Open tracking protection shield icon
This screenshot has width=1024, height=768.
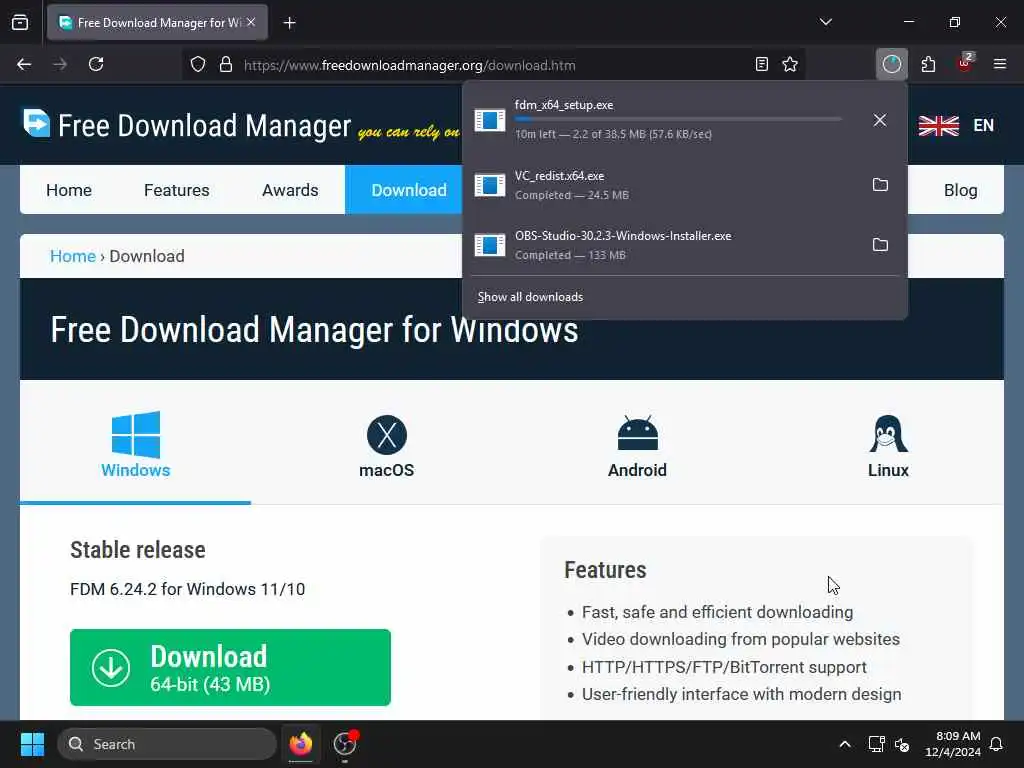coord(198,65)
